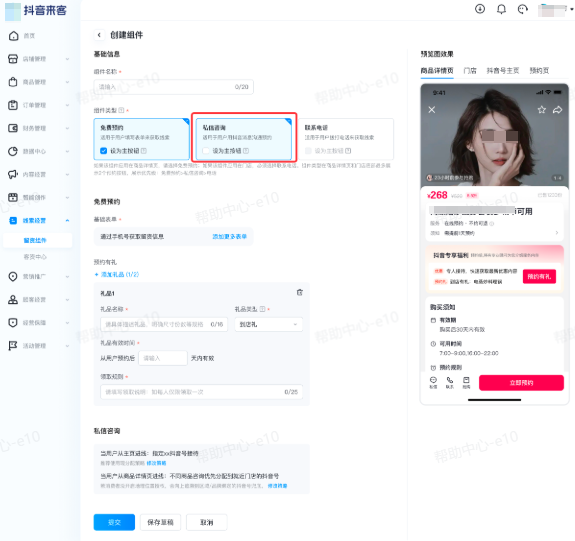Switch to 抖音号主页 preview tab
The image size is (575, 541).
(x=503, y=71)
